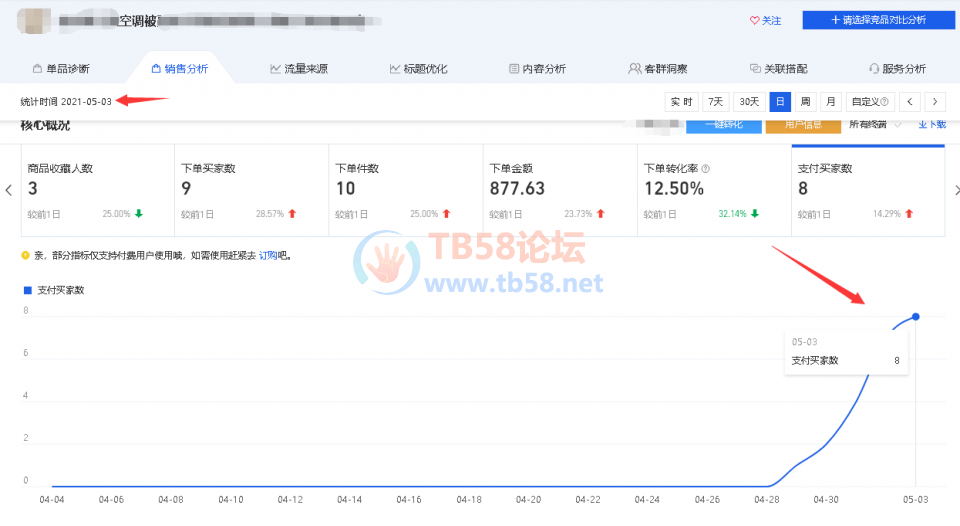This screenshot has height=526, width=960.
Task: Click the heart 关注 follow link
Action: coord(765,20)
